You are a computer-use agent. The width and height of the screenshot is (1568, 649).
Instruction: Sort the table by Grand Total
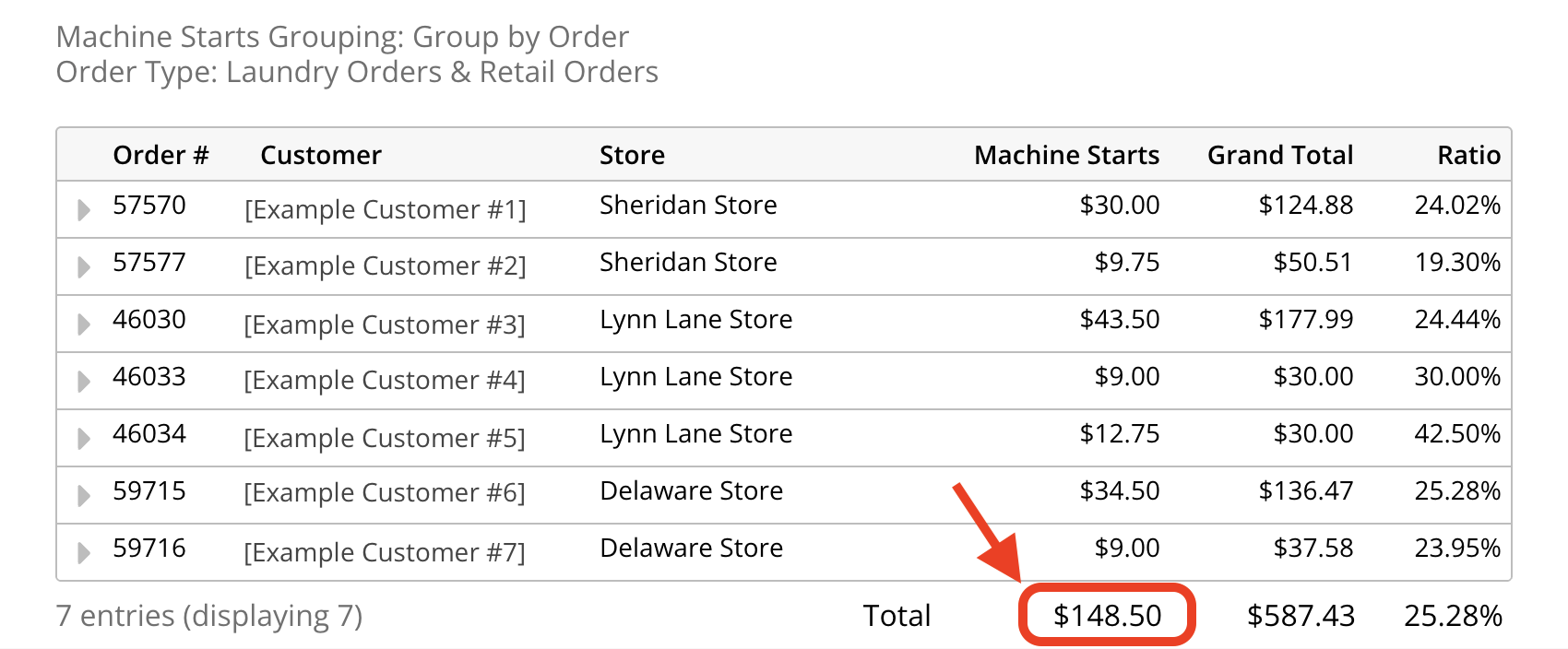coord(1281,155)
